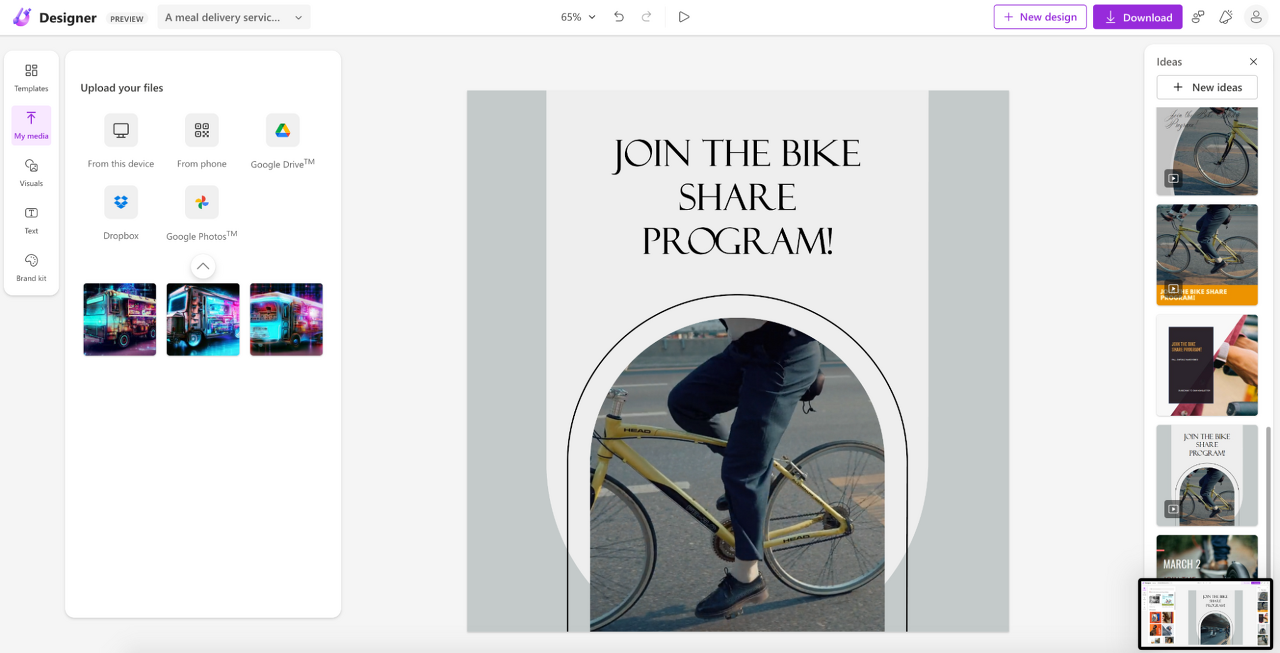Select the My media tab
Screen dimensions: 1280x653
coord(31,125)
